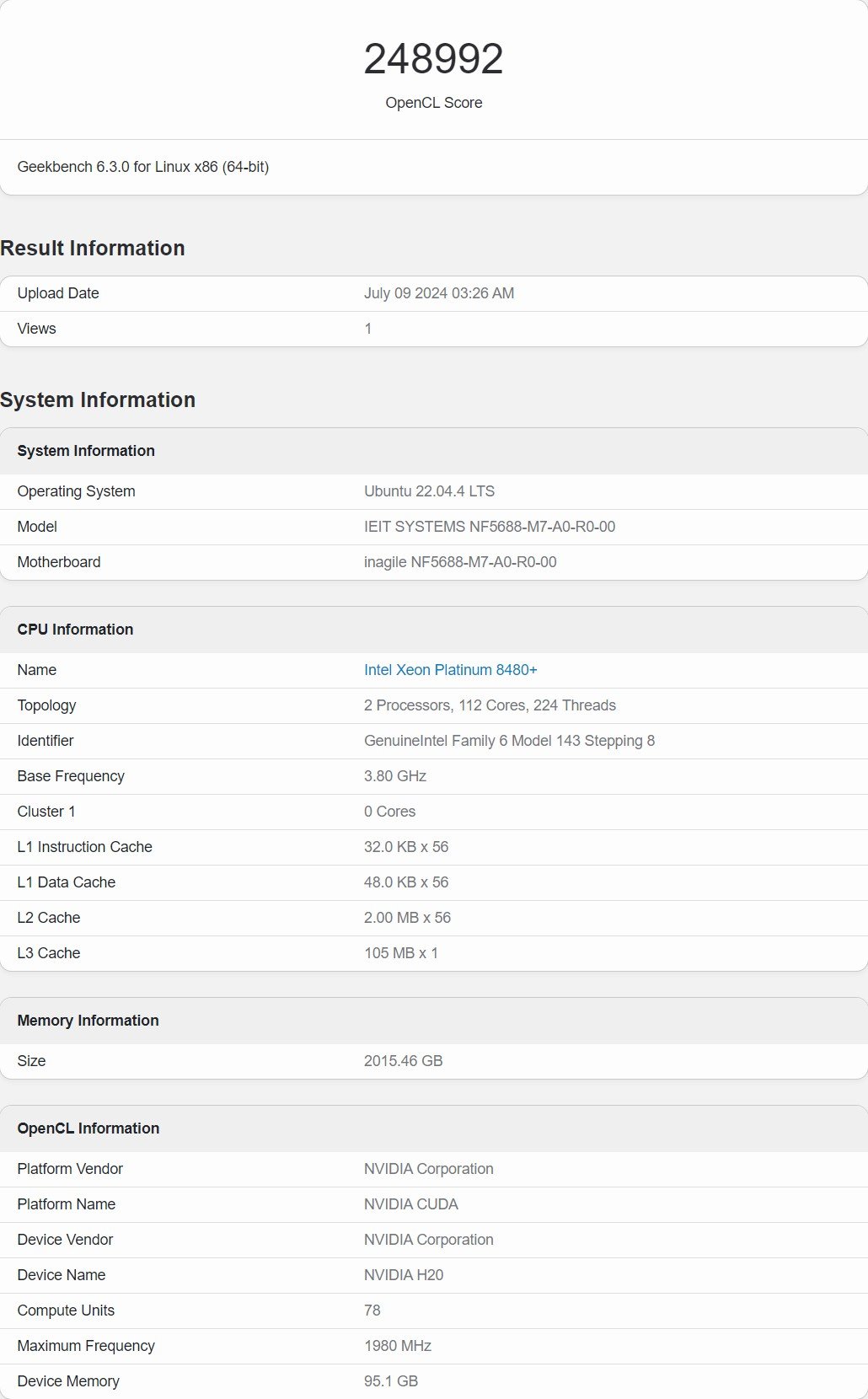This screenshot has width=868, height=1399.
Task: Click the Views row label
Action: tap(37, 329)
